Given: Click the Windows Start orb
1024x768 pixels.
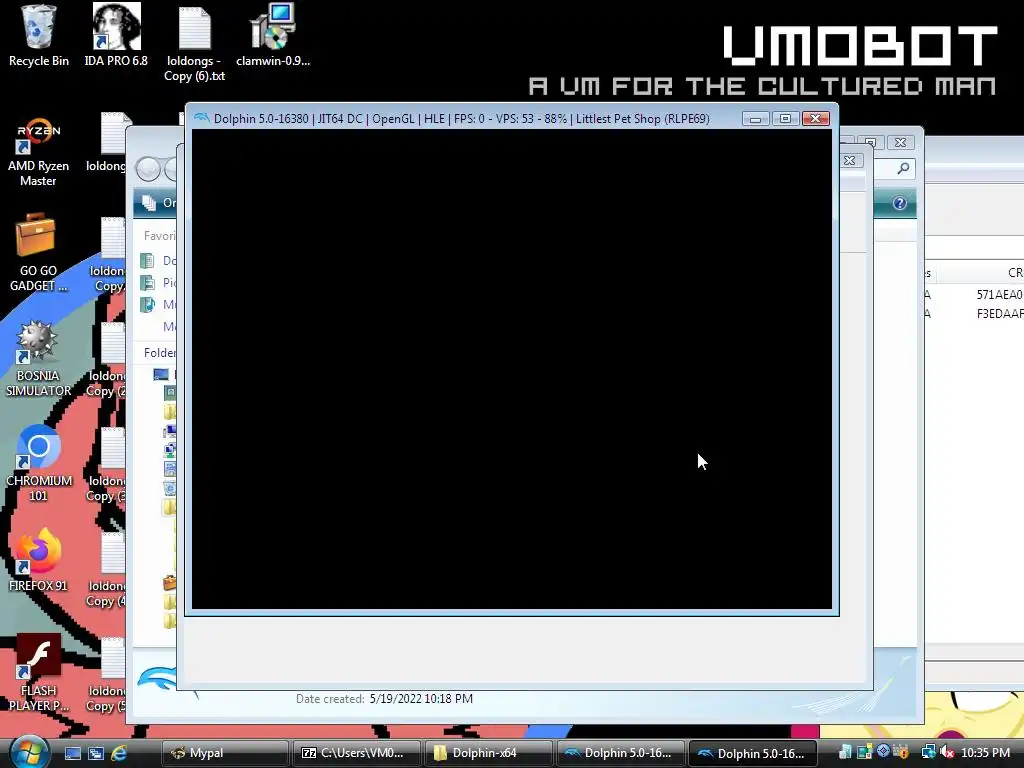Looking at the screenshot, I should tap(28, 752).
